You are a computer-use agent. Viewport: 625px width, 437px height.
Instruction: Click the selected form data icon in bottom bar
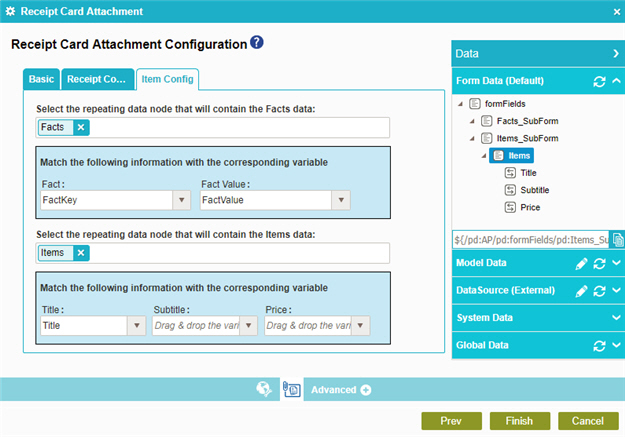(291, 389)
